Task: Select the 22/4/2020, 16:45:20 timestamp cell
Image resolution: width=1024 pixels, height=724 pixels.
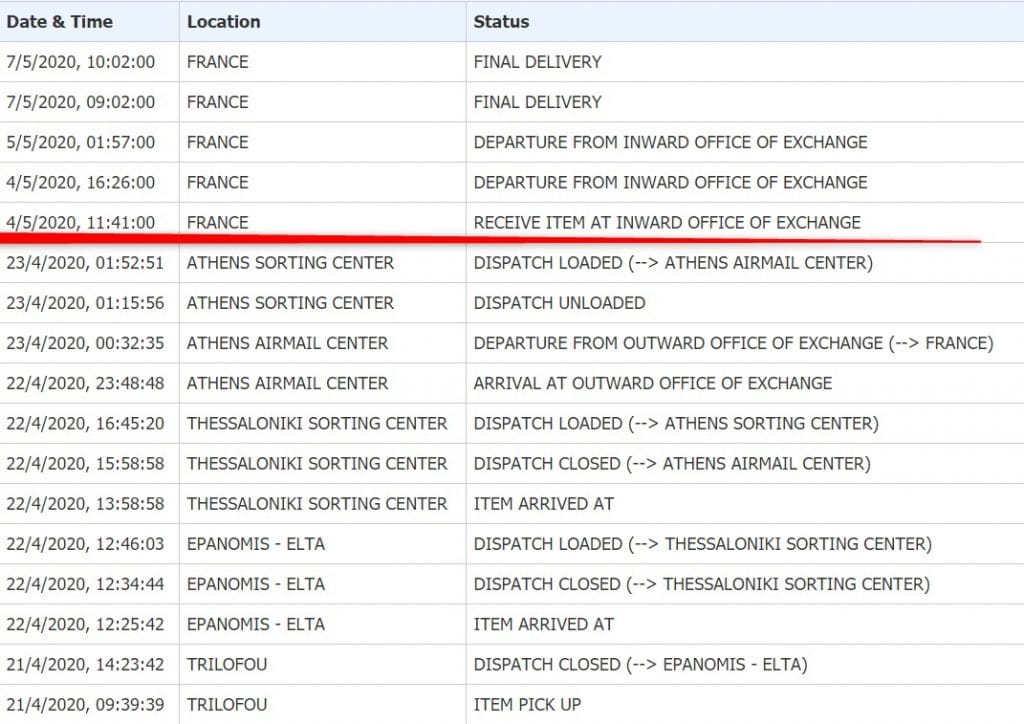Action: click(x=85, y=423)
